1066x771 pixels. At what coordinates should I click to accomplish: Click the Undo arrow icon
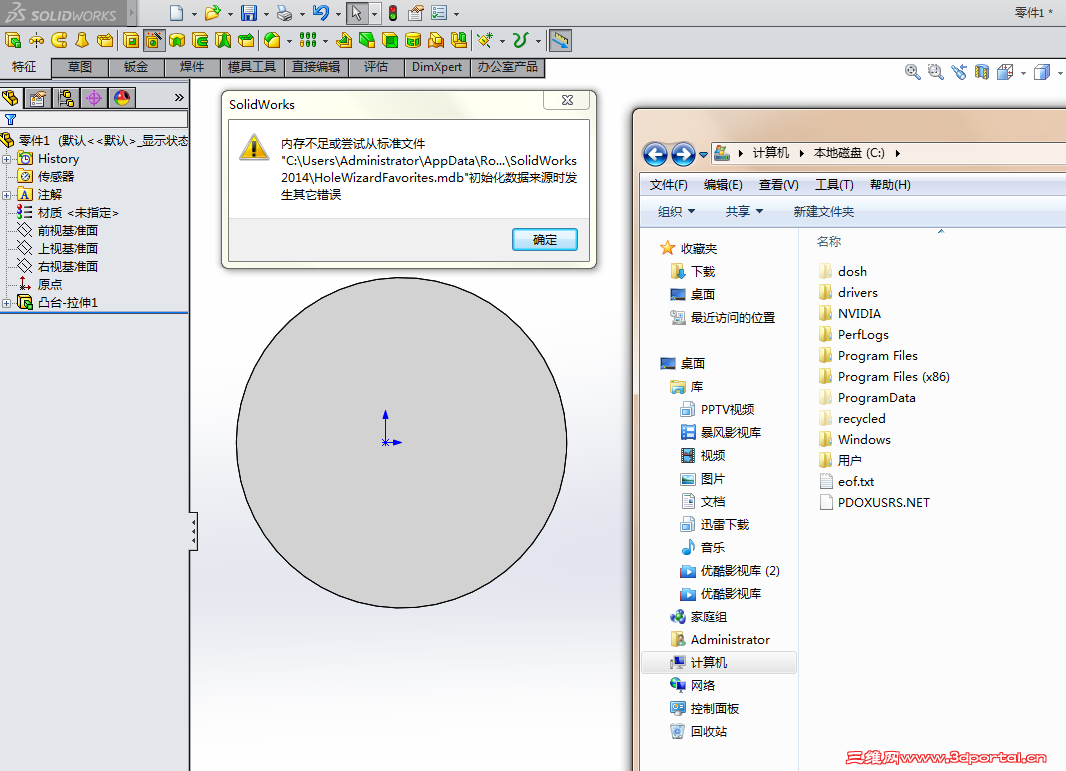tap(321, 13)
